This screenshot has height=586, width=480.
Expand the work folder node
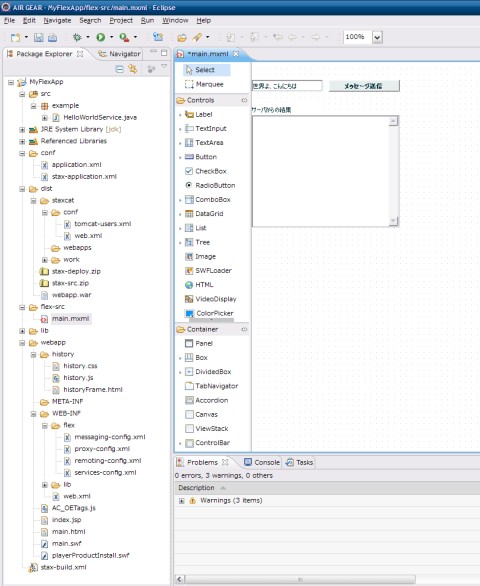coord(44,260)
